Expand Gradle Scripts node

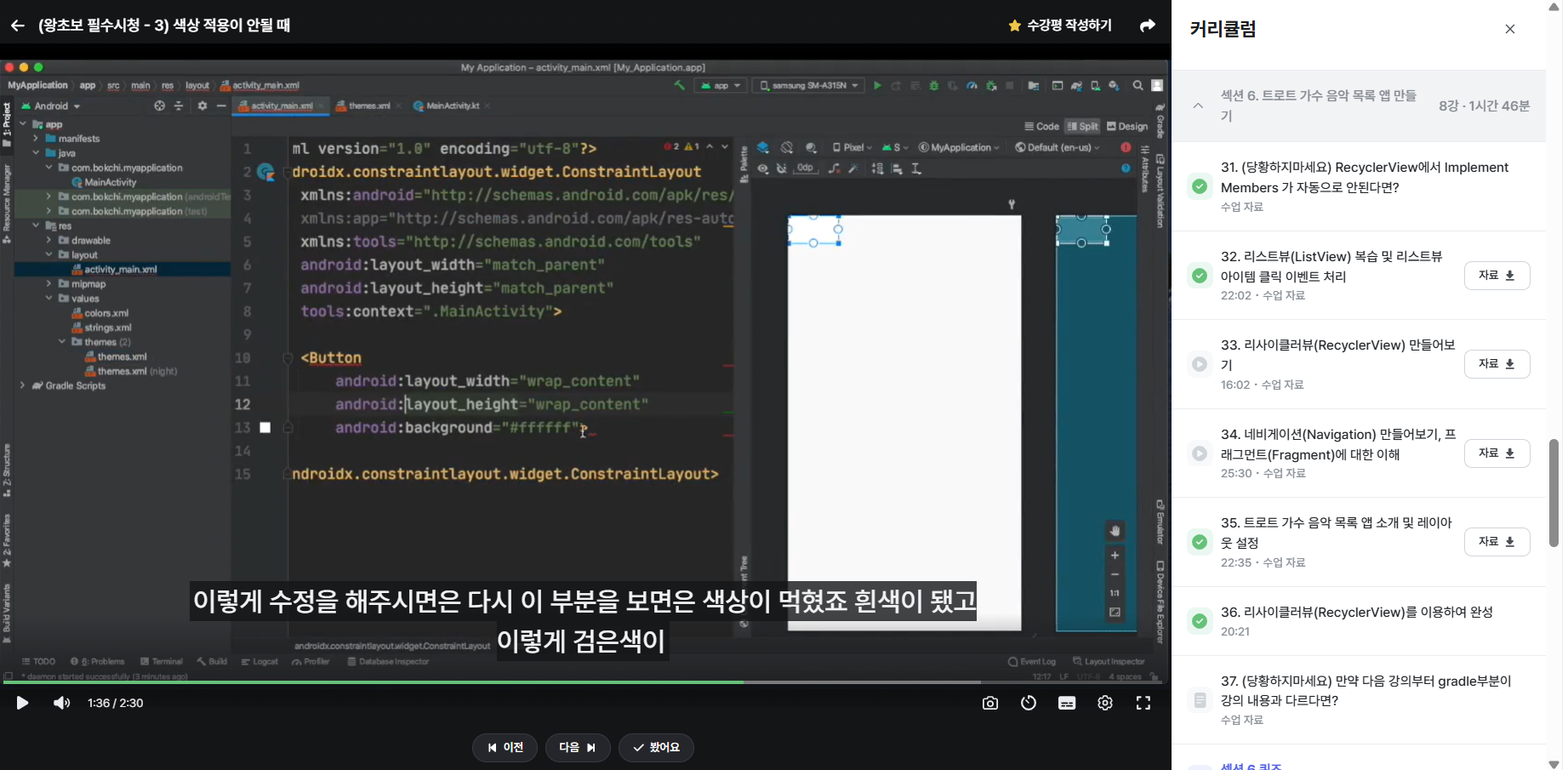23,385
